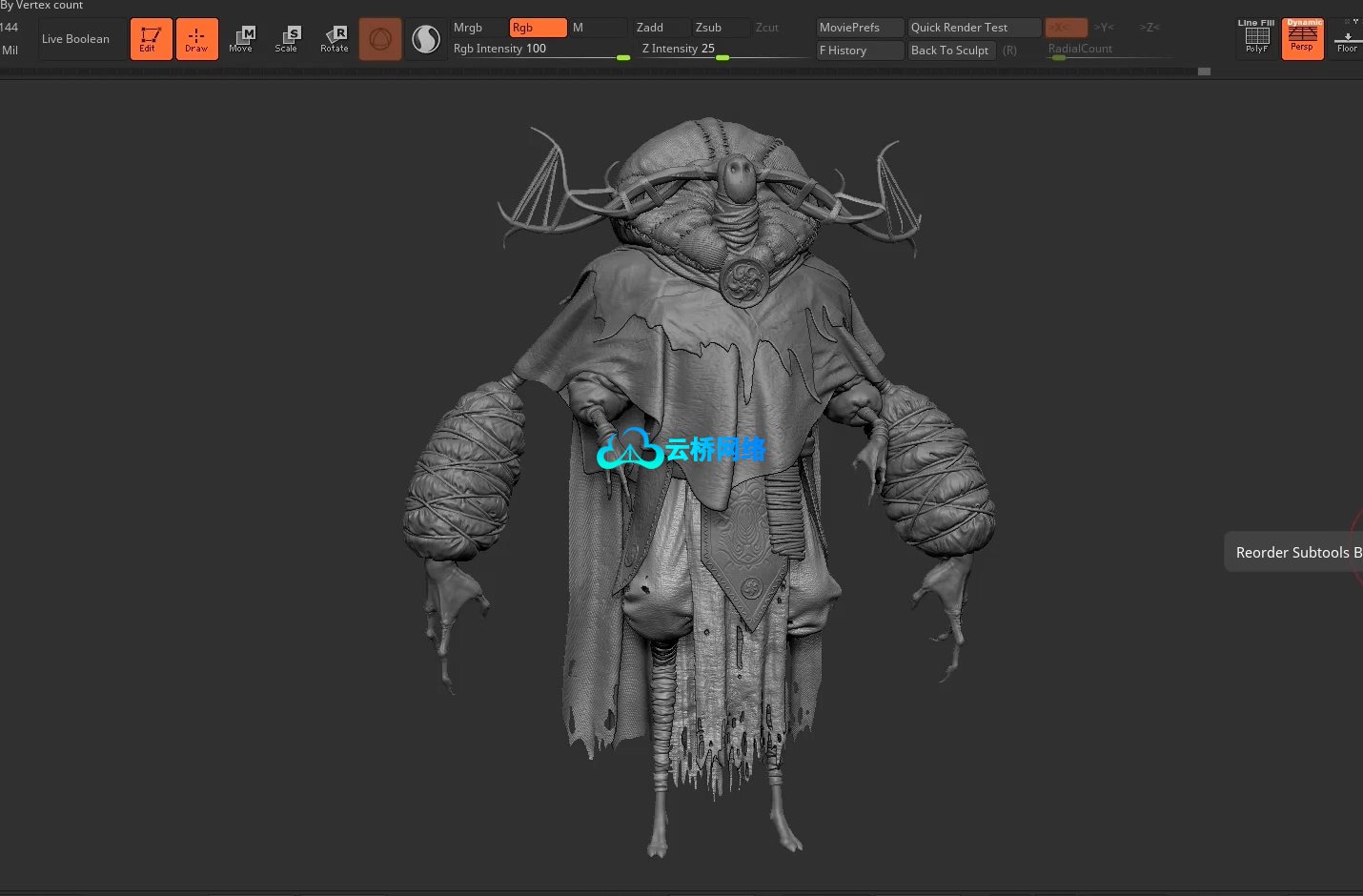This screenshot has height=896, width=1363.
Task: Select the Move tool
Action: pyautogui.click(x=241, y=39)
